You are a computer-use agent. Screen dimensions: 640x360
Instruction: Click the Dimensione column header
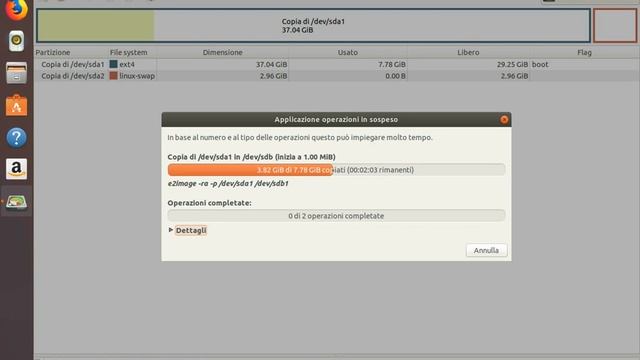point(223,52)
